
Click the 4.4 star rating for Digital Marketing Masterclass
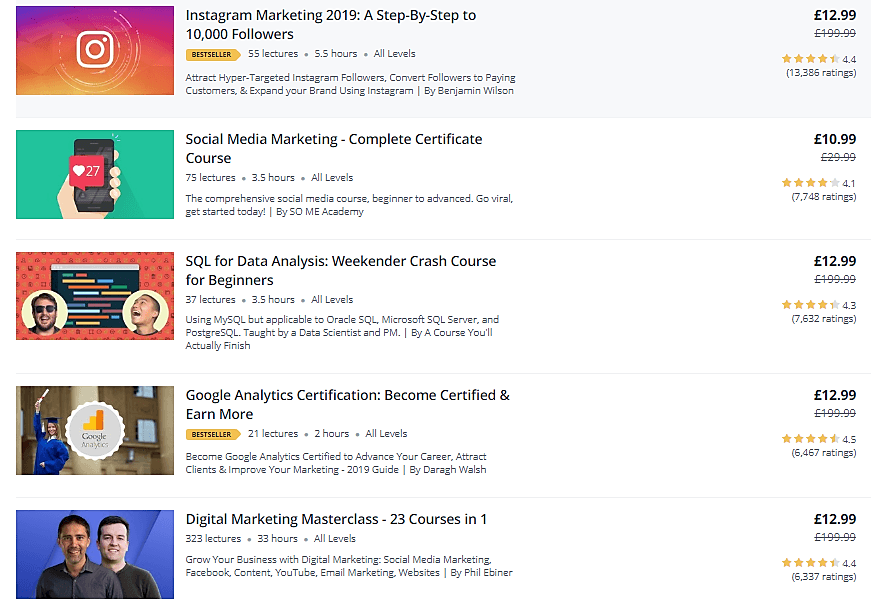(810, 563)
